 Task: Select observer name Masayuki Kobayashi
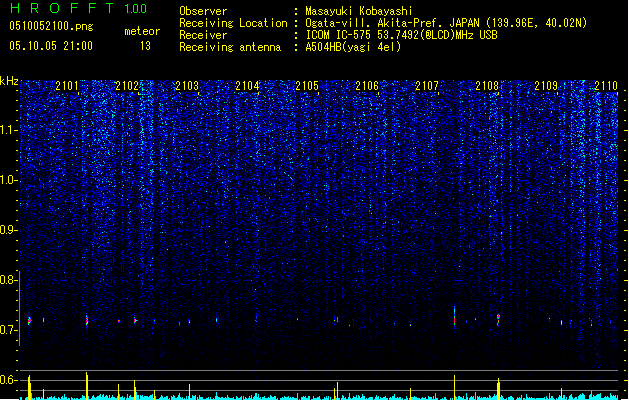pos(359,11)
